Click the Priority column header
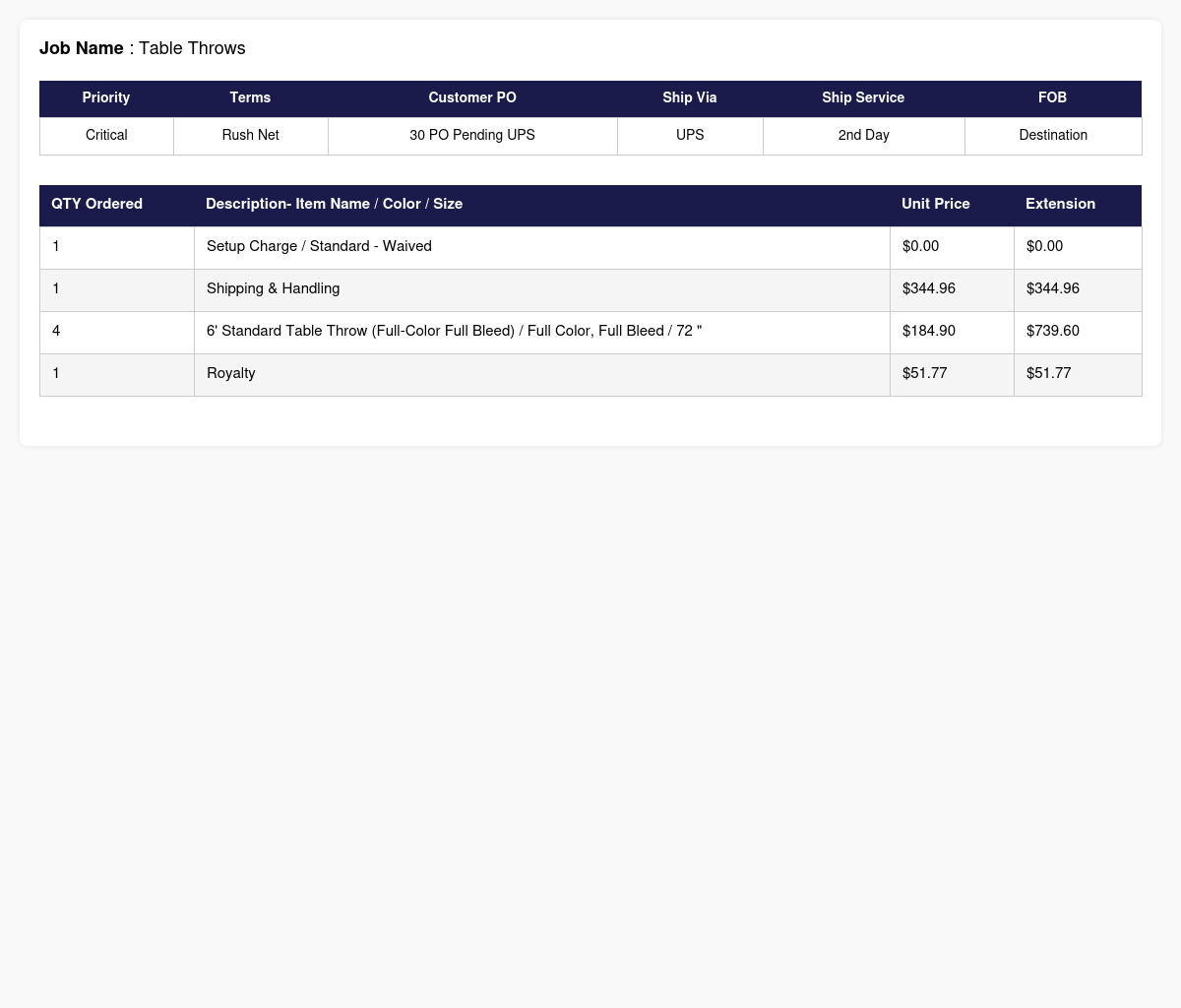The width and height of the screenshot is (1181, 1008). (106, 98)
